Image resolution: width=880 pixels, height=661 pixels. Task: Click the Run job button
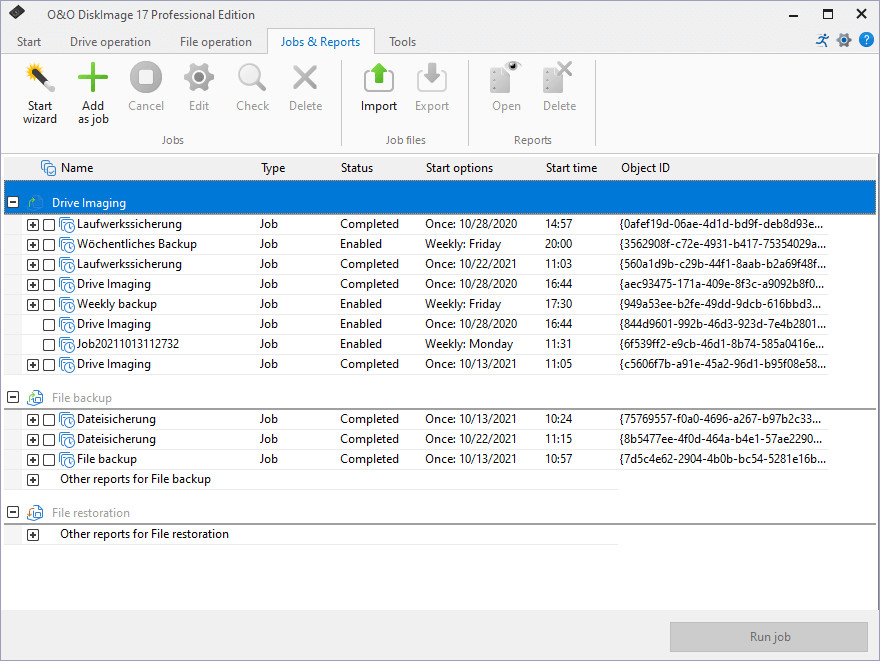click(769, 637)
